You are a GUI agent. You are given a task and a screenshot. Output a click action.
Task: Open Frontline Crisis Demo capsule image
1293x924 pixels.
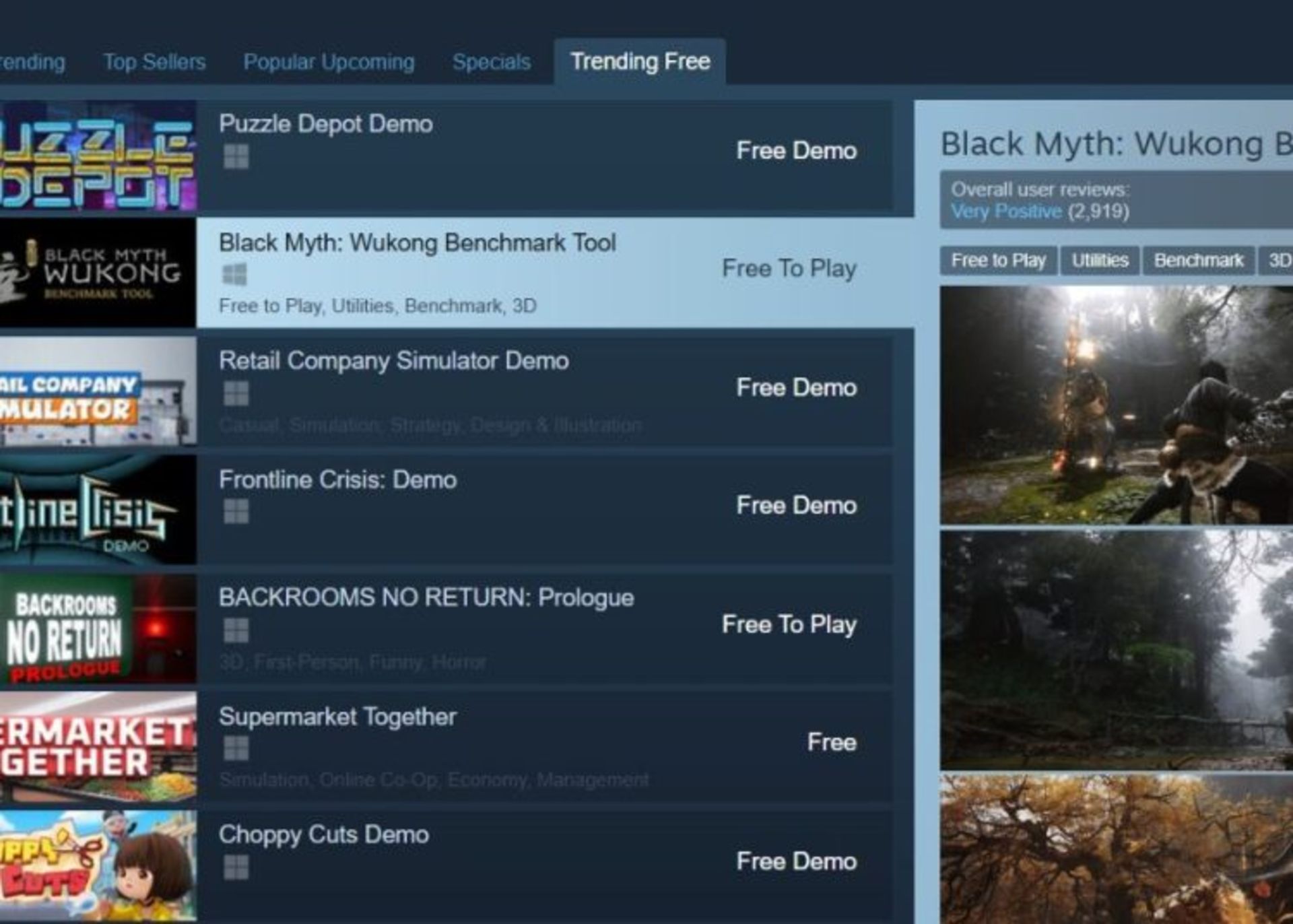98,510
